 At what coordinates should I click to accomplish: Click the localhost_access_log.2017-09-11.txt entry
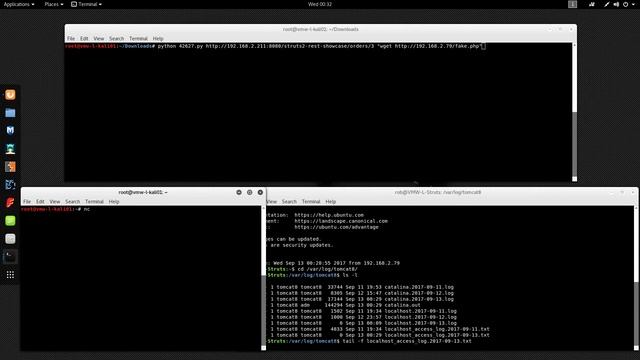(437, 329)
